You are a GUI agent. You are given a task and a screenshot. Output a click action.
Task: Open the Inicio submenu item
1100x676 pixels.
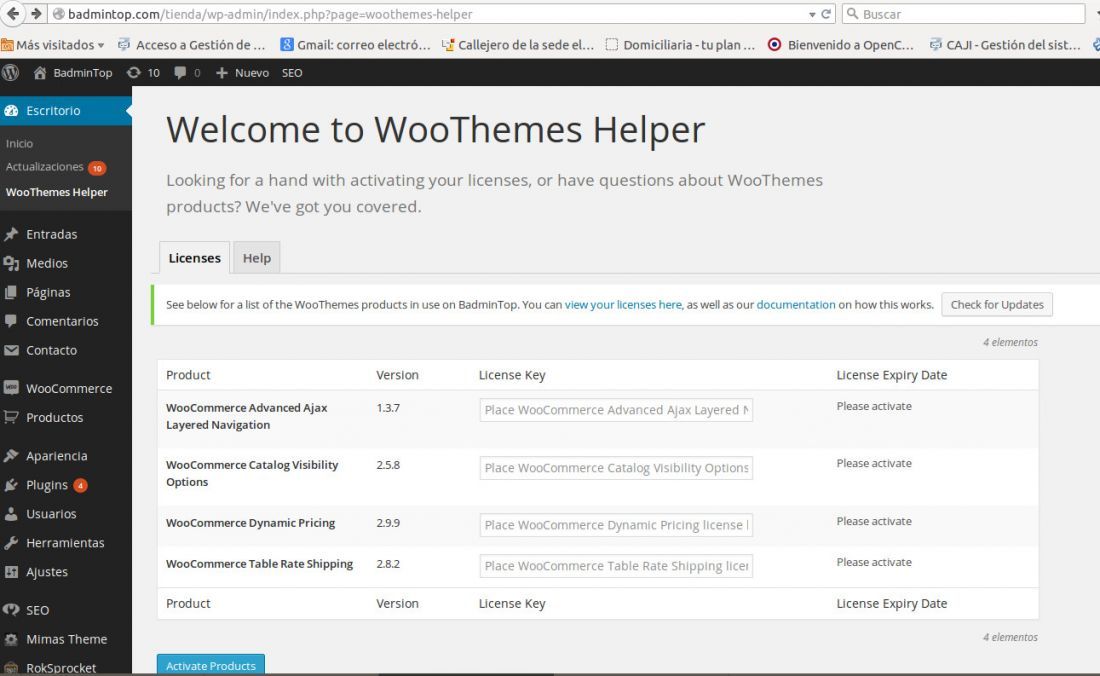click(x=19, y=144)
